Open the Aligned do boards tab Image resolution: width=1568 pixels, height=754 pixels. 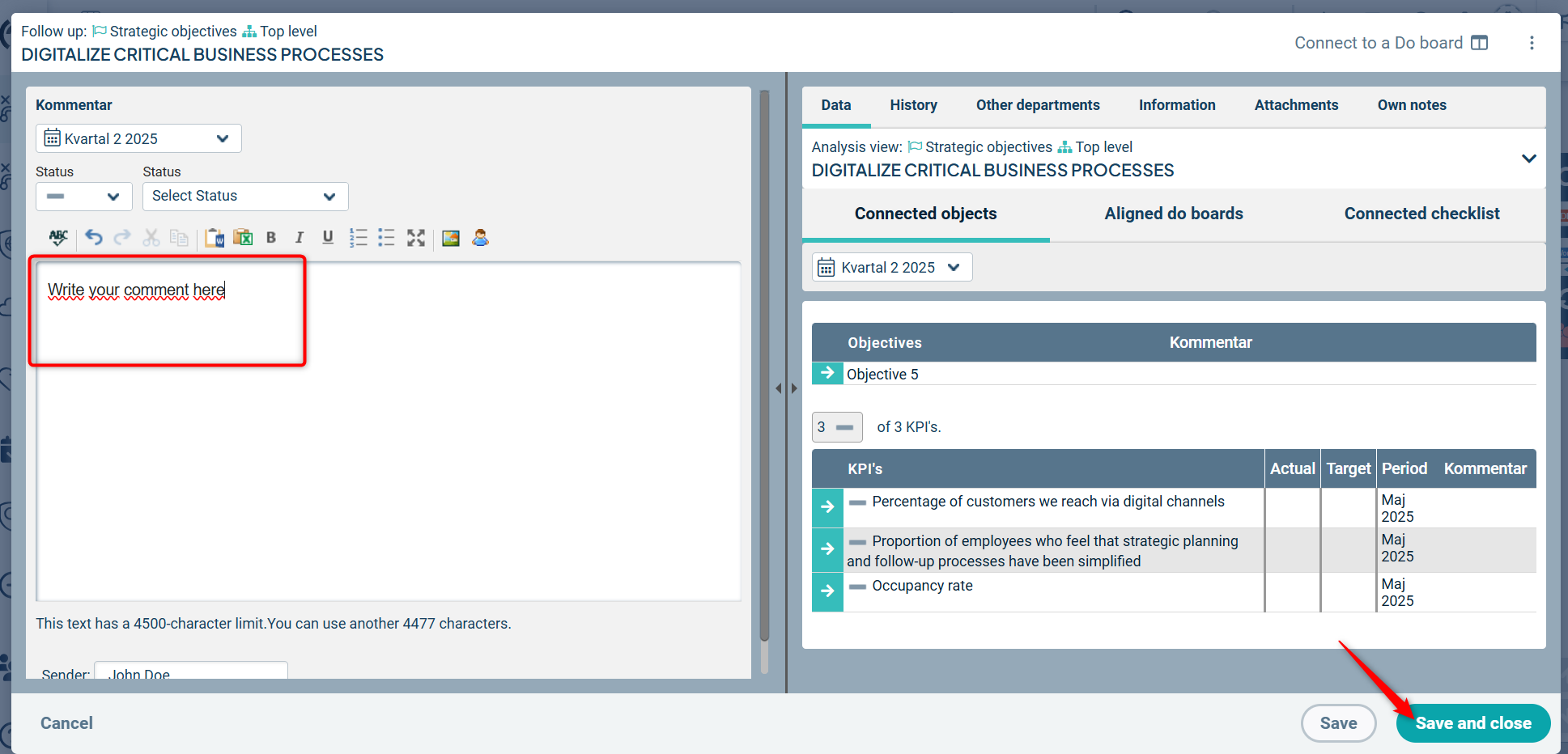(x=1173, y=214)
